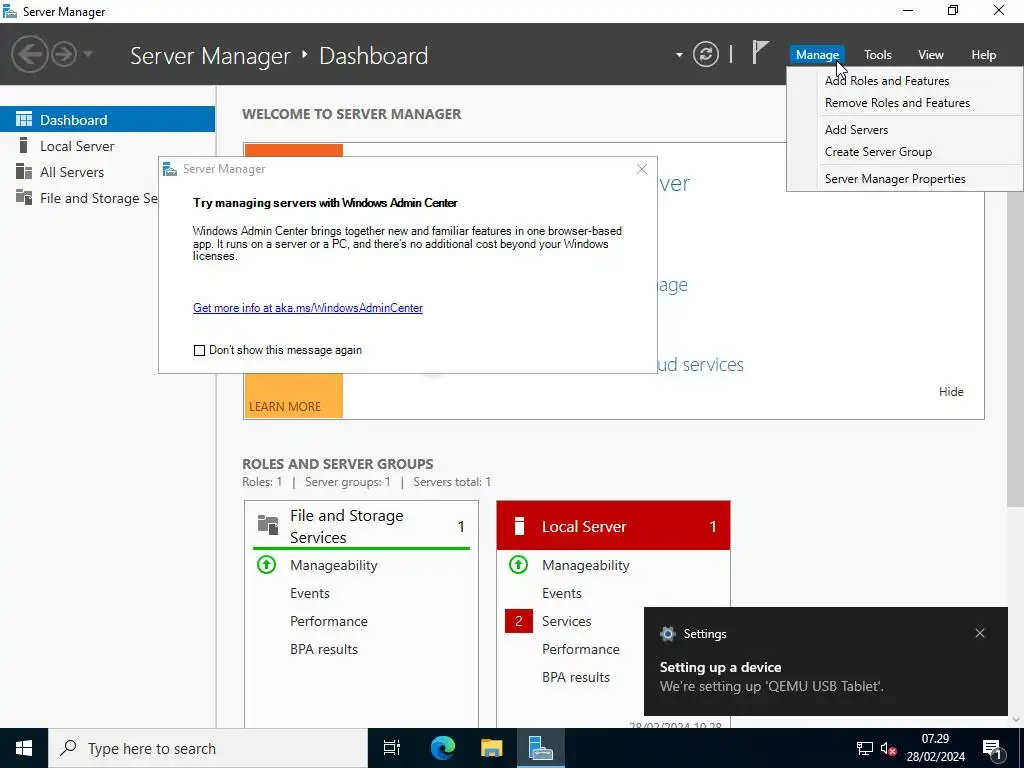Select File and Storage Services sidebar item
Viewport: 1024px width, 768px height.
tap(80, 198)
